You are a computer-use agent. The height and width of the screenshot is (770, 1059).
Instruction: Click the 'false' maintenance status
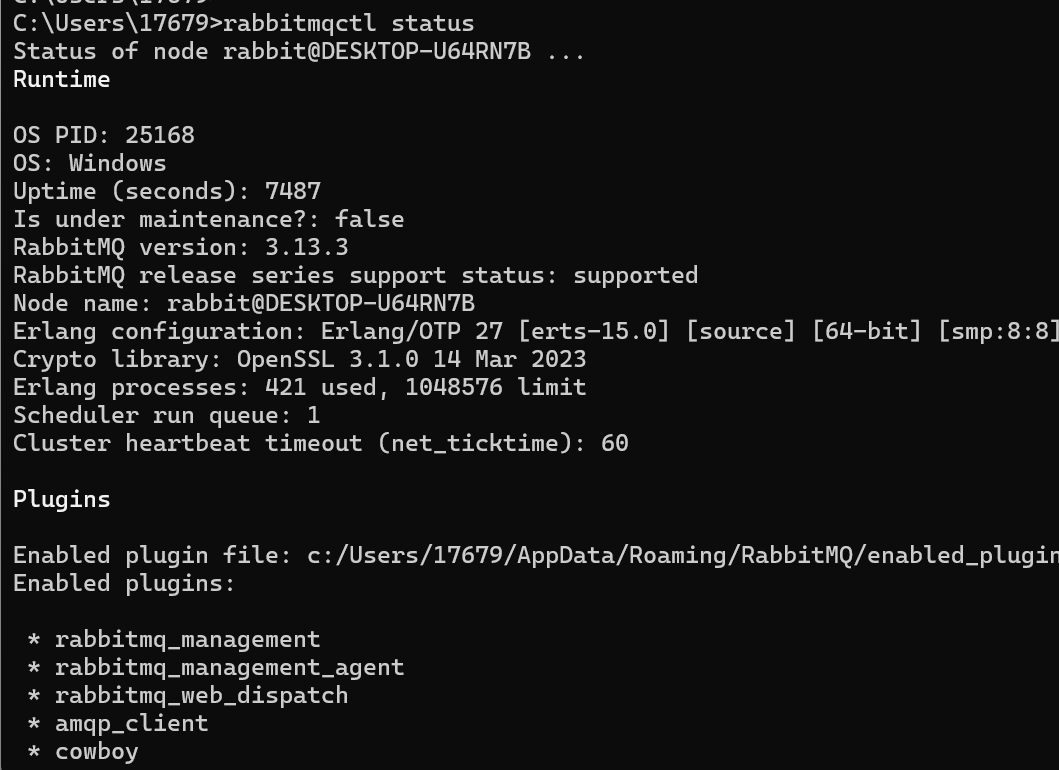pos(369,220)
